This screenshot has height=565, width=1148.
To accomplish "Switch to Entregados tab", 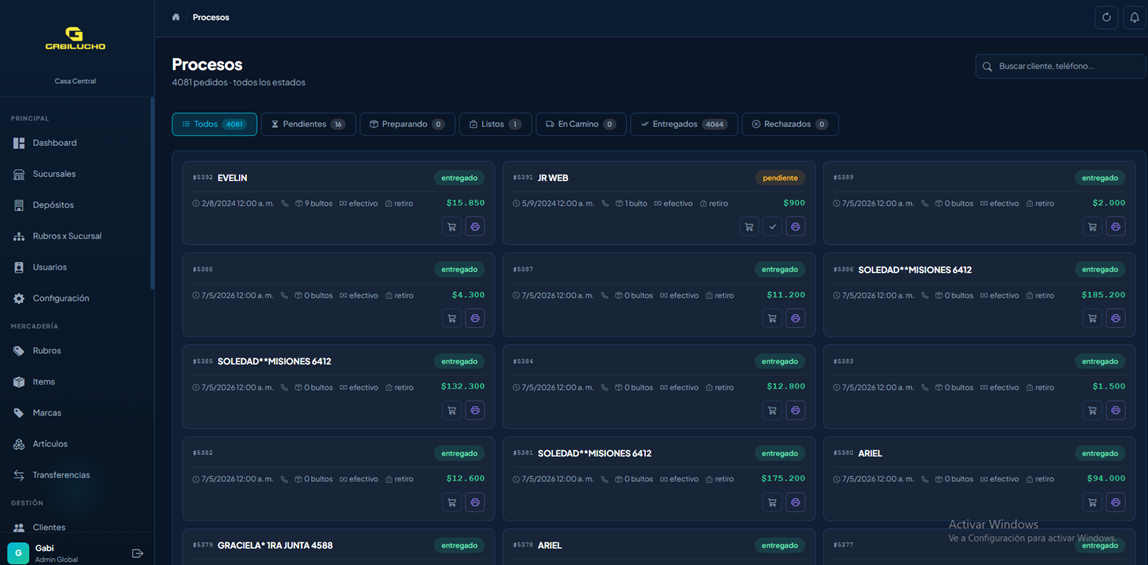I will coord(684,124).
